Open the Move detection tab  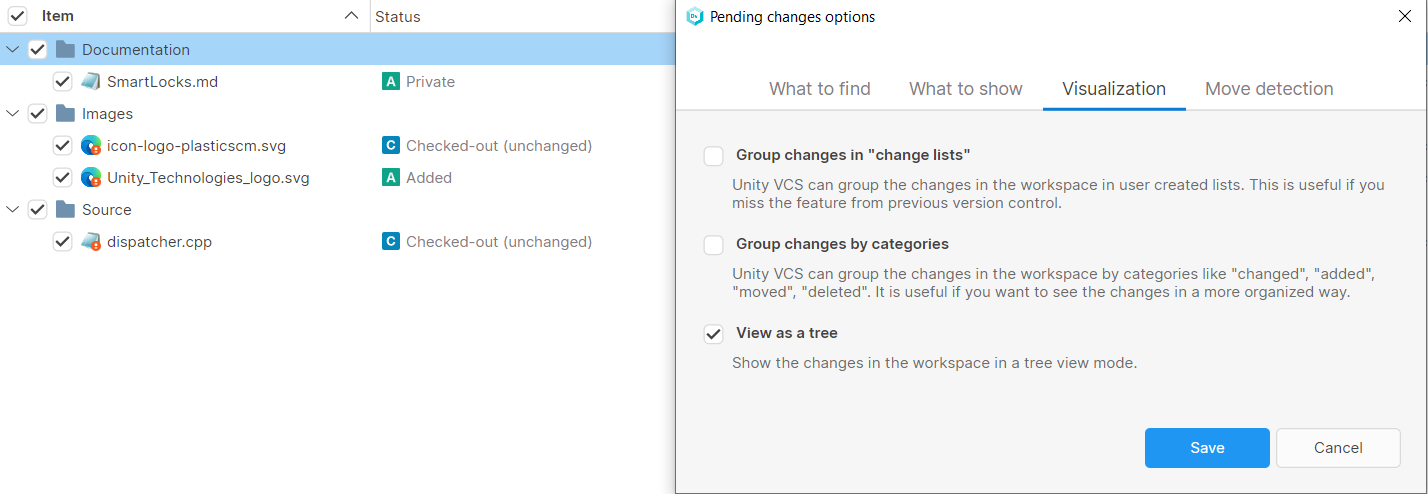1268,89
